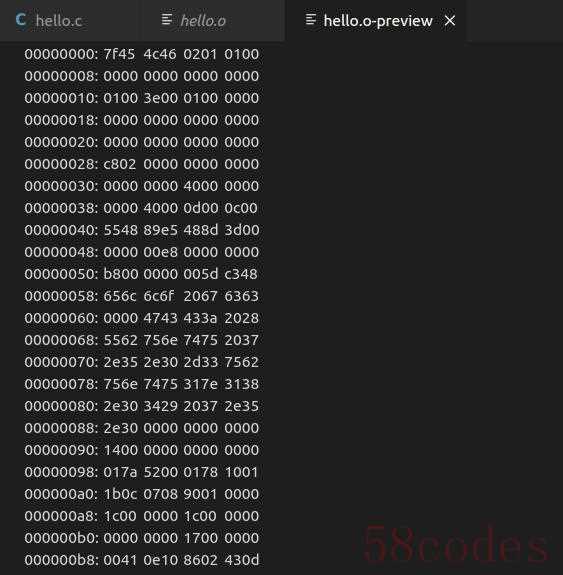Switch to the hello.c tab
Image resolution: width=563 pixels, height=575 pixels.
coord(50,21)
